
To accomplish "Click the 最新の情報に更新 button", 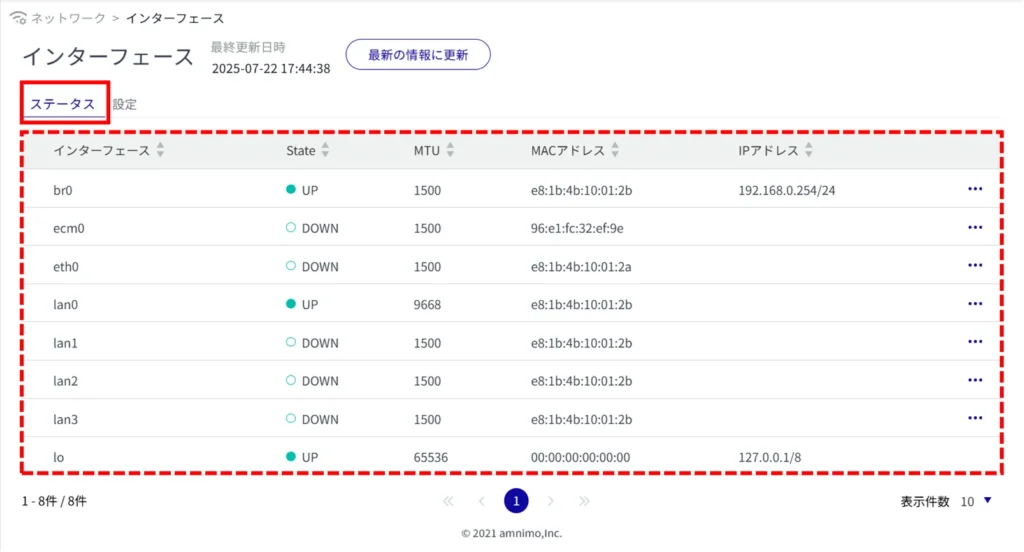I will click(x=418, y=55).
